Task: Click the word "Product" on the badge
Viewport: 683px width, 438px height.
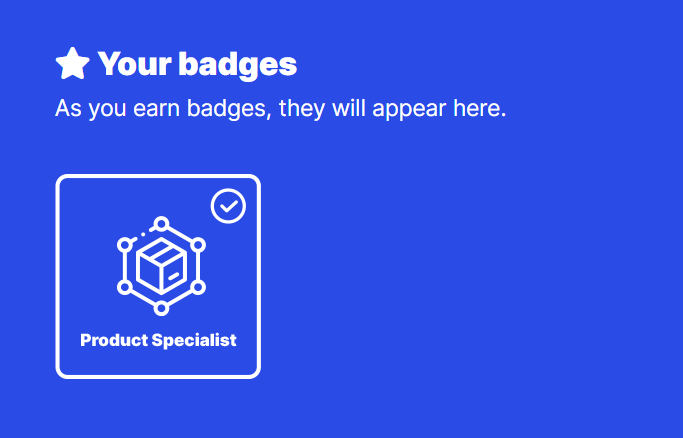Action: [x=115, y=340]
